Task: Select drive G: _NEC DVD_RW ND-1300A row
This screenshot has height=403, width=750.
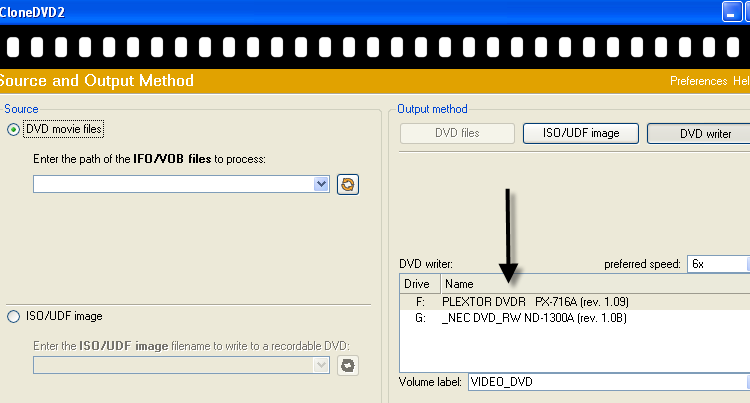Action: [x=575, y=318]
